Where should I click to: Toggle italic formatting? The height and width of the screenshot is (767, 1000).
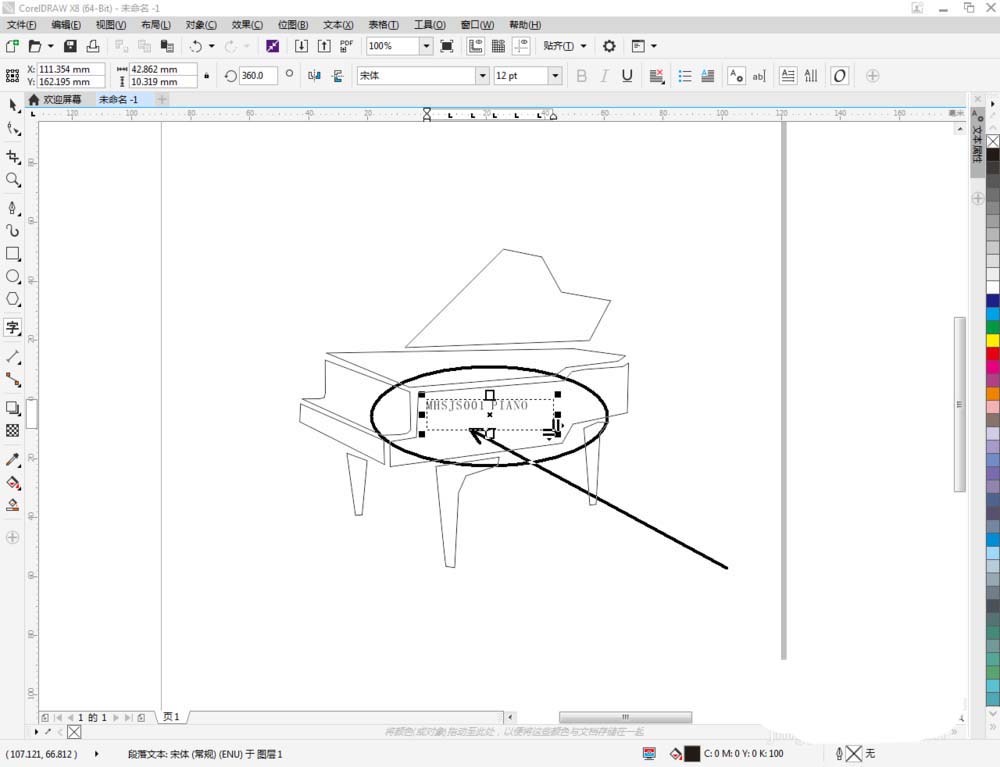click(604, 76)
